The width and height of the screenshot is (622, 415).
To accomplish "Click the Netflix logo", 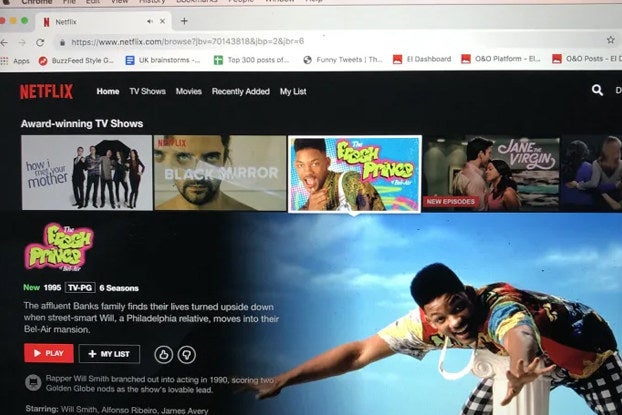I will pyautogui.click(x=46, y=92).
